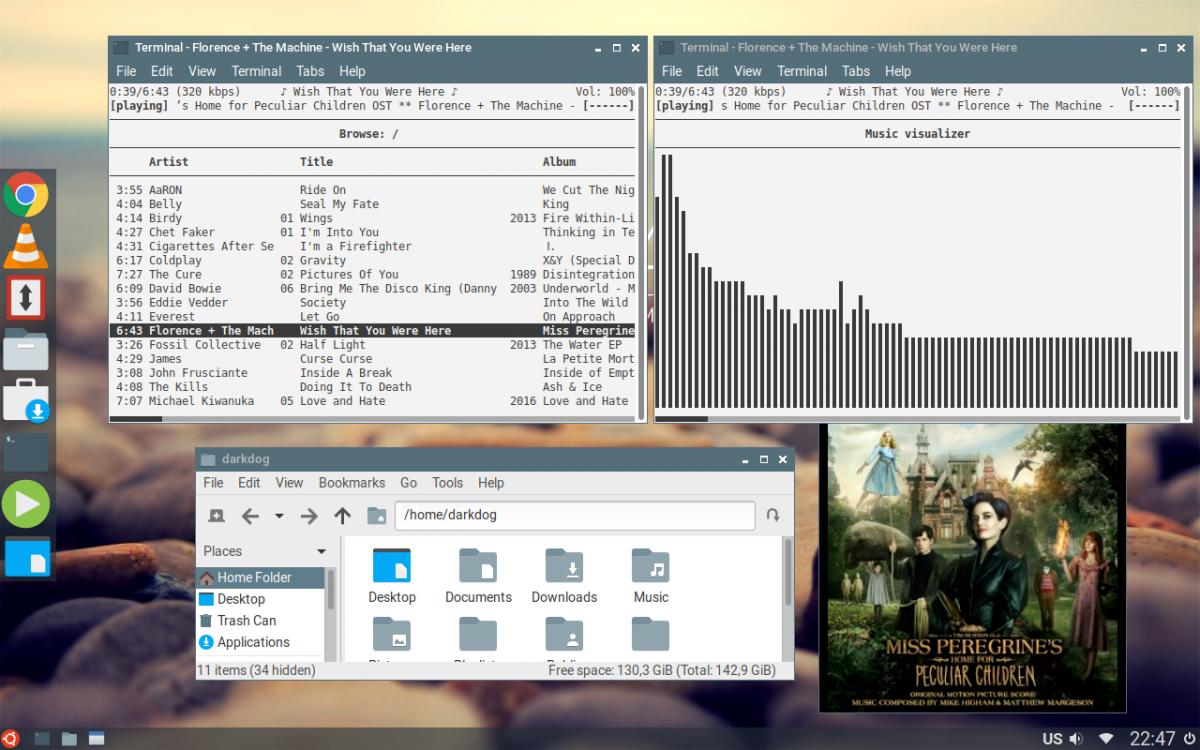Click the US keyboard layout indicator
The height and width of the screenshot is (750, 1200).
(x=1052, y=739)
